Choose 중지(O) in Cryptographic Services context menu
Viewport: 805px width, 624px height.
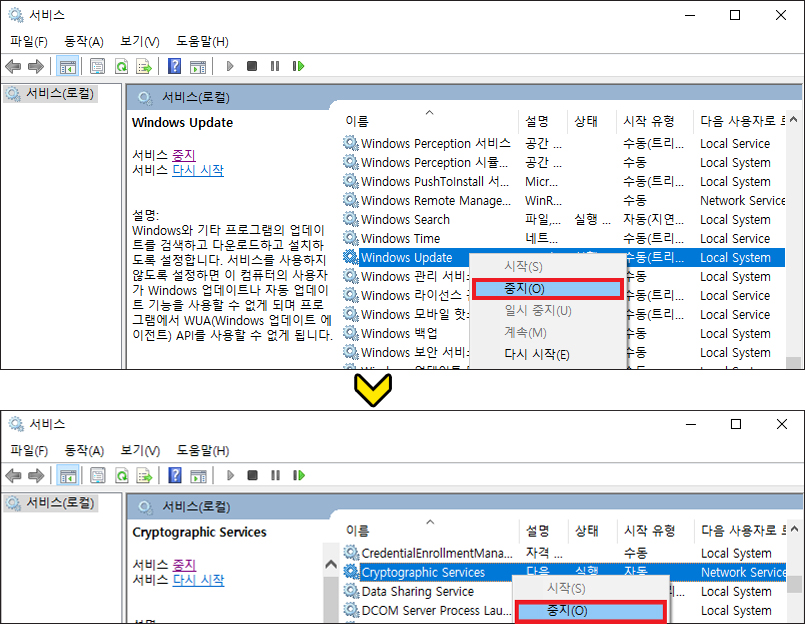coord(590,611)
